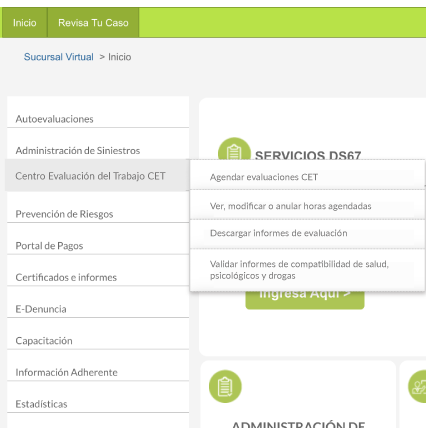The height and width of the screenshot is (428, 426).
Task: Click the Ingresa Aquí button
Action: tap(305, 300)
